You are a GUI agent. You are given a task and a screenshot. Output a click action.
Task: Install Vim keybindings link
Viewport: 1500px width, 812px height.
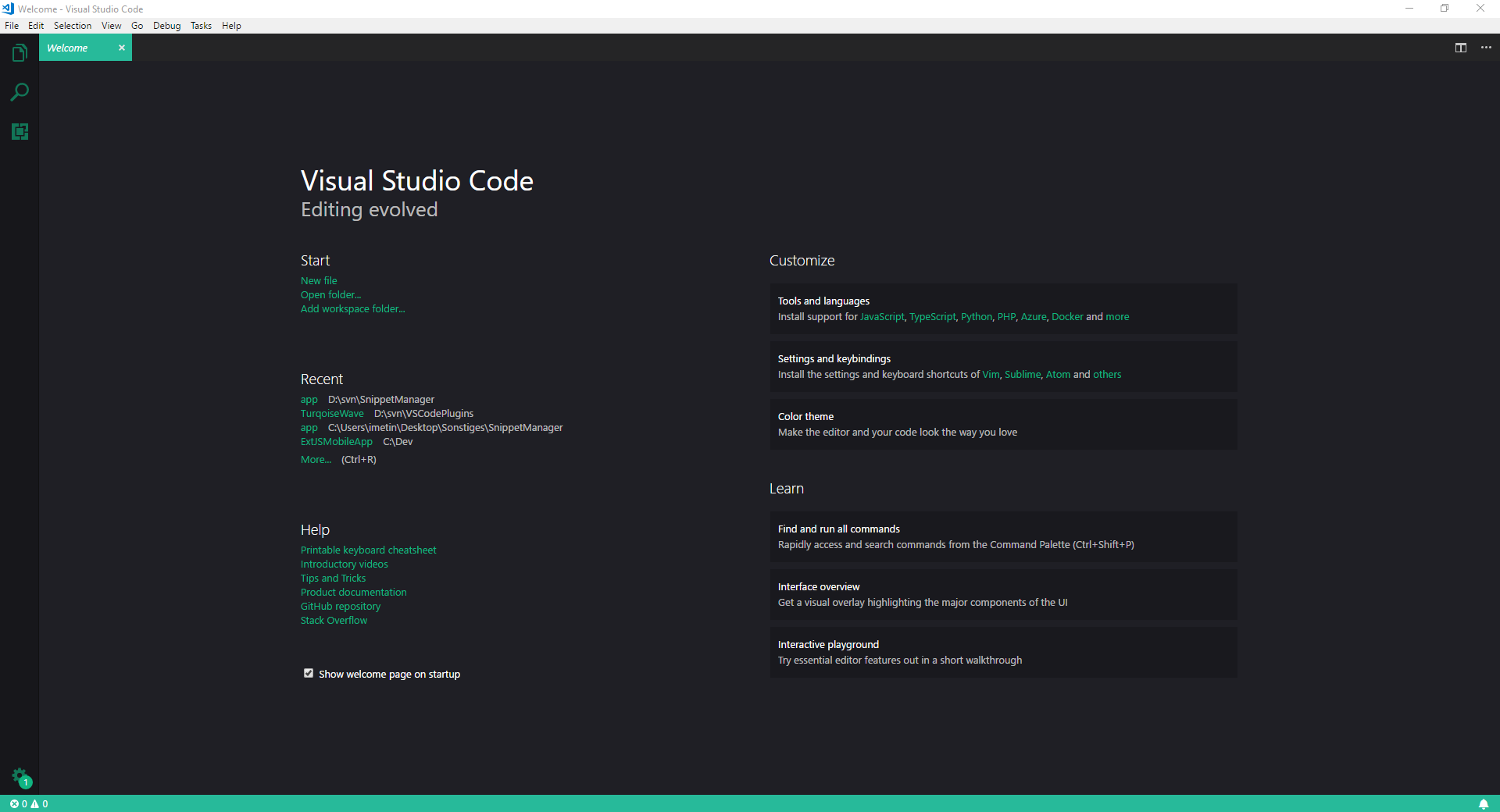pyautogui.click(x=991, y=375)
